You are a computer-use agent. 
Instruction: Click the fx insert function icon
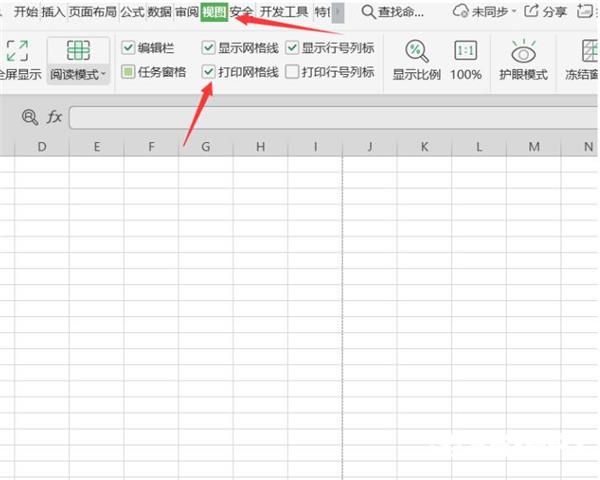pyautogui.click(x=54, y=117)
